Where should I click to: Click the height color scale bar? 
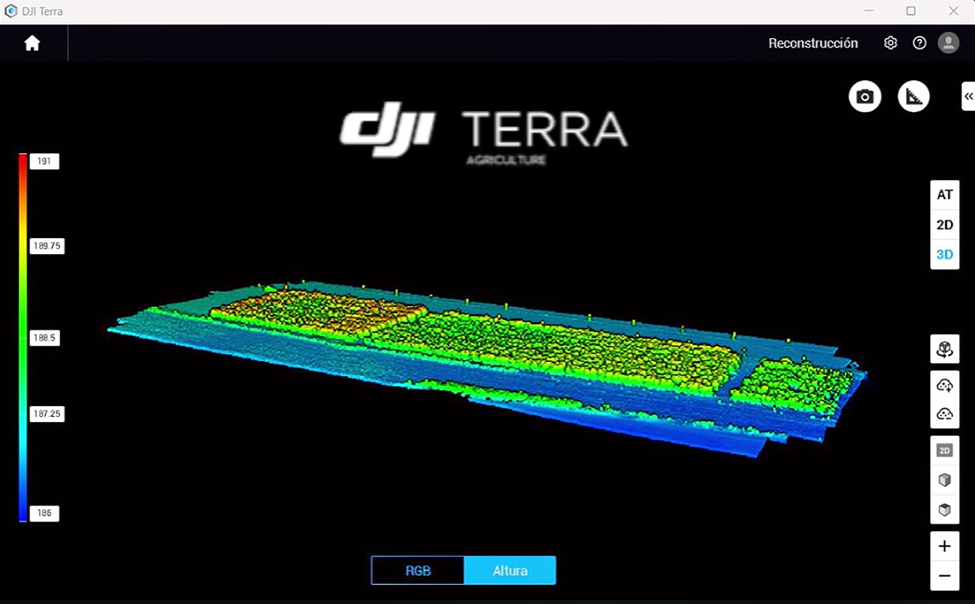tap(22, 337)
